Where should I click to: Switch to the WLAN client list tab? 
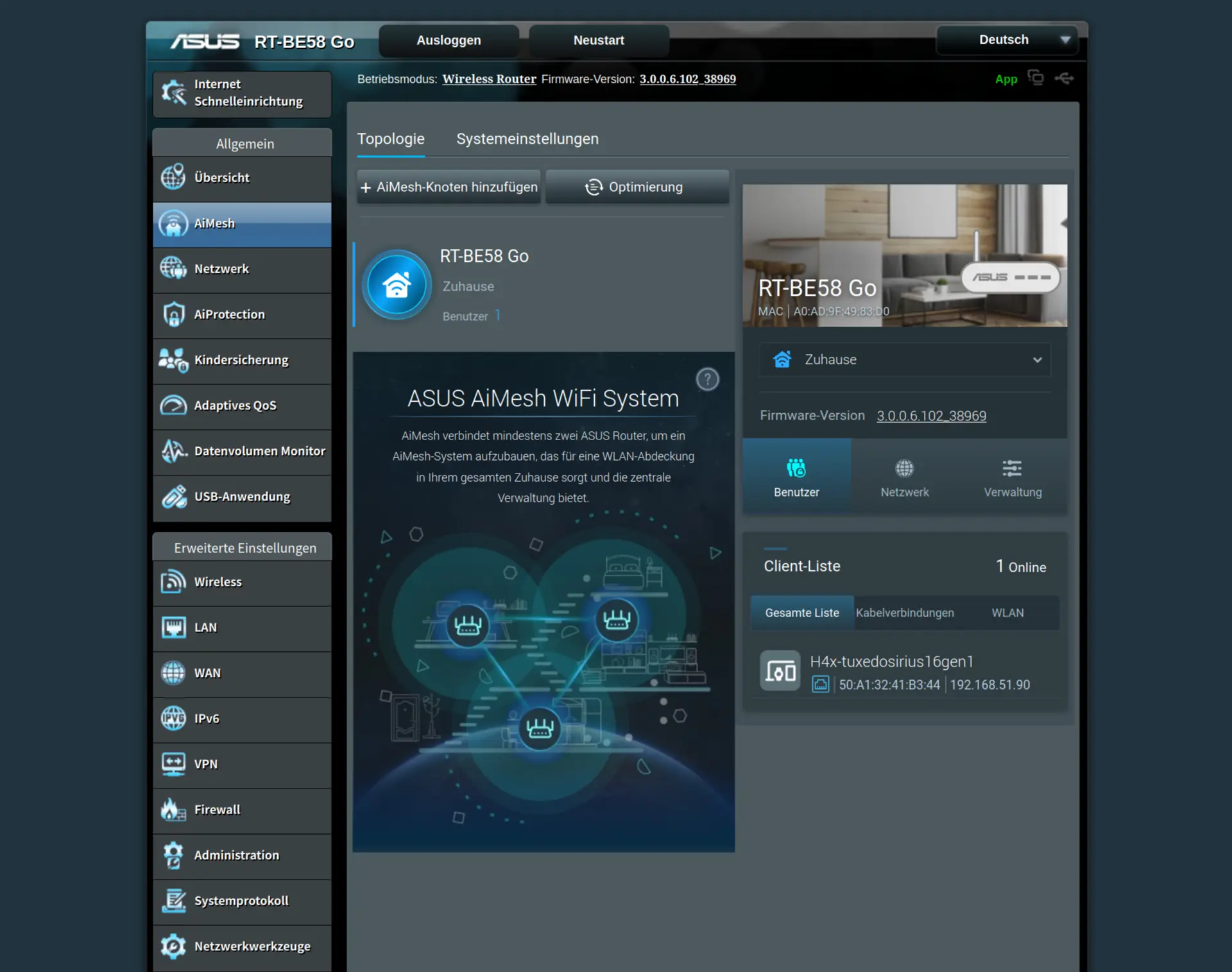(x=1007, y=613)
